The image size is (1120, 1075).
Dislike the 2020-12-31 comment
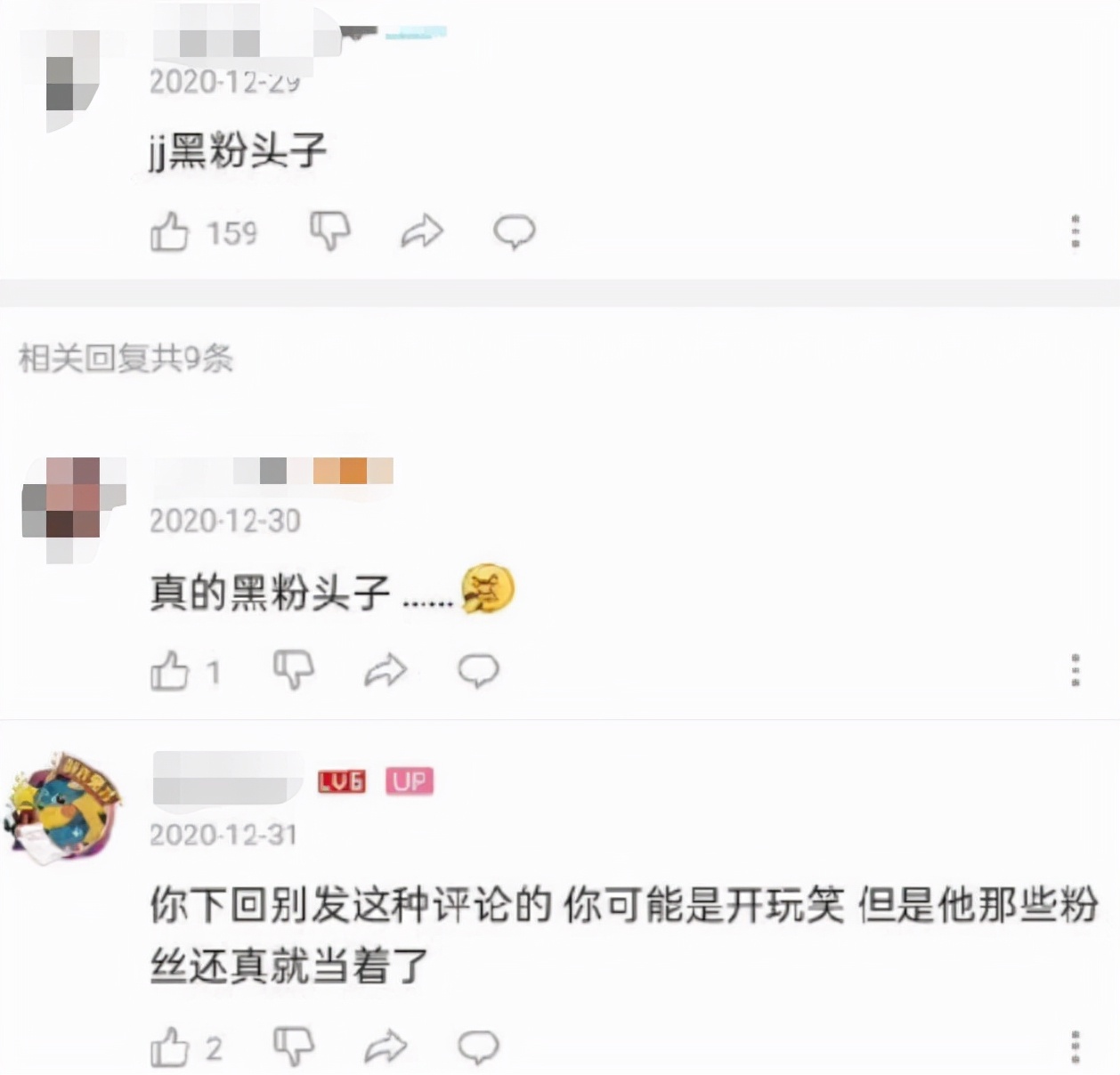(x=294, y=1047)
